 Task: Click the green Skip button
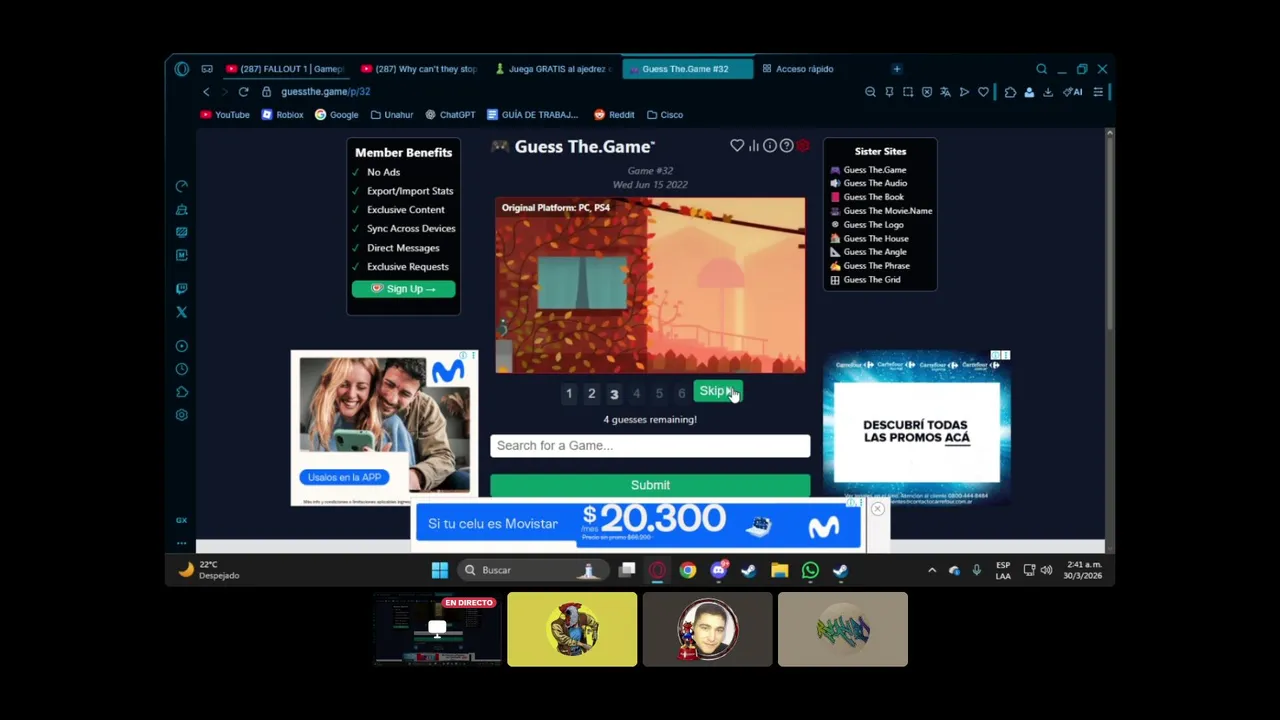click(718, 391)
